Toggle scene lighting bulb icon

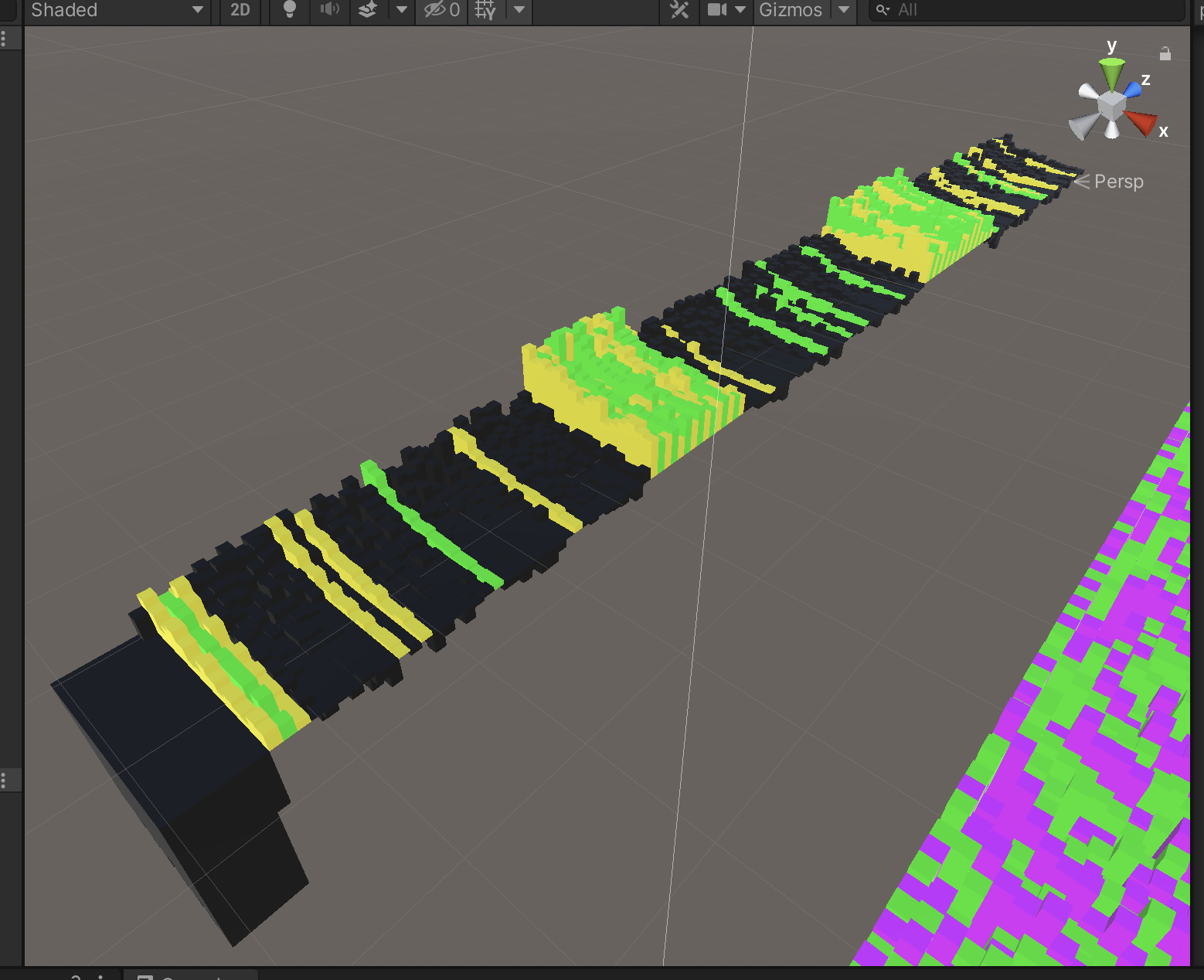pyautogui.click(x=289, y=10)
